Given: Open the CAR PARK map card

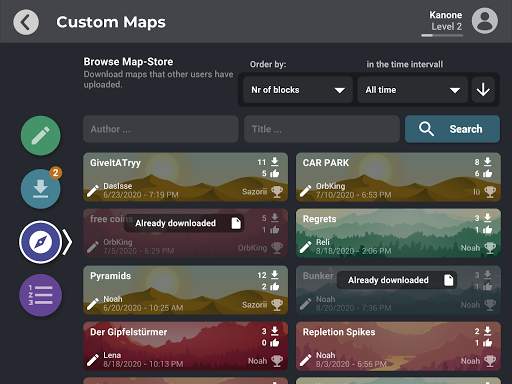Looking at the screenshot, I should click(398, 177).
